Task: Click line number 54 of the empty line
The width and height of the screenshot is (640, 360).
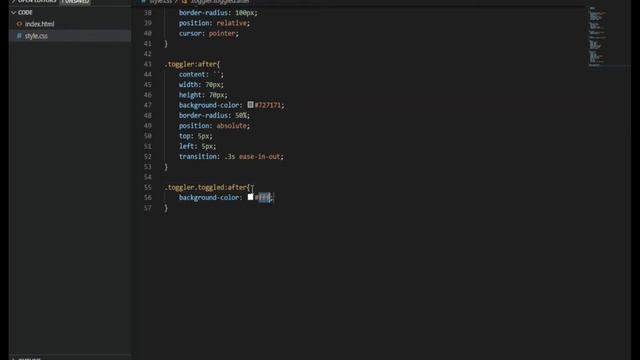Action: tap(147, 177)
